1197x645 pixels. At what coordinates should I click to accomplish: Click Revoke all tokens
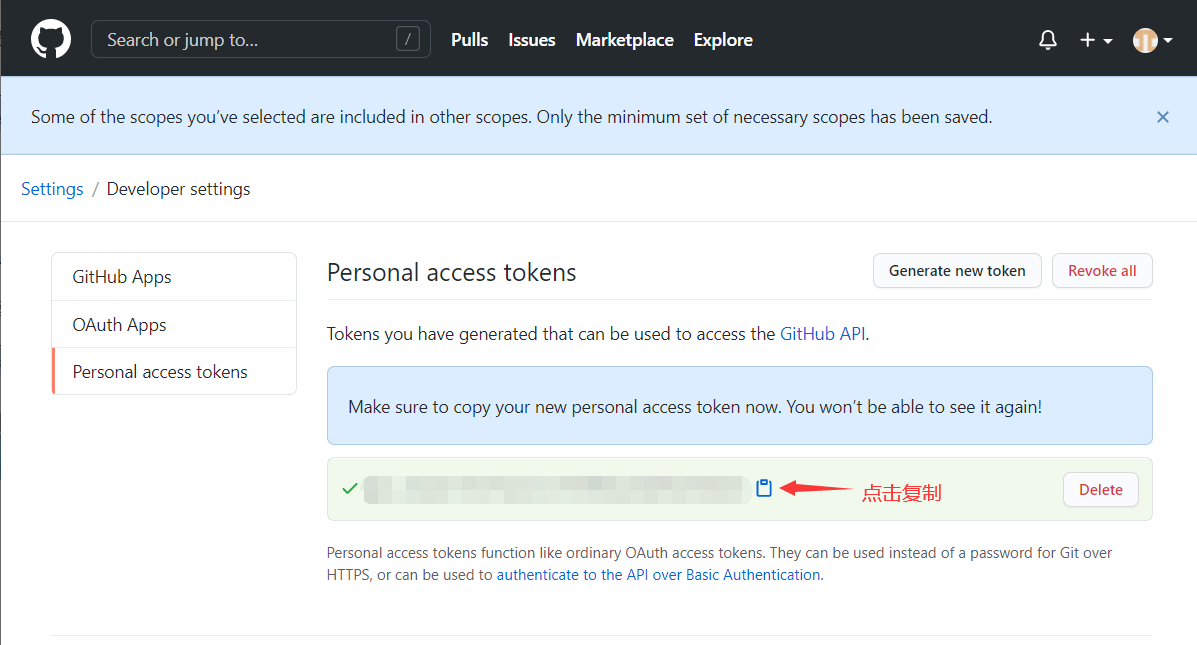(x=1101, y=270)
